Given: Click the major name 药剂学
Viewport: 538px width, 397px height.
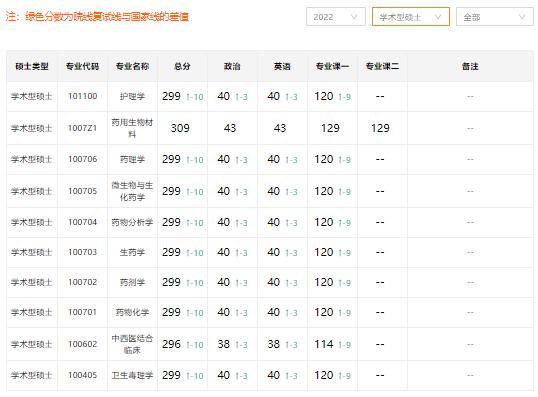Looking at the screenshot, I should [x=132, y=282].
